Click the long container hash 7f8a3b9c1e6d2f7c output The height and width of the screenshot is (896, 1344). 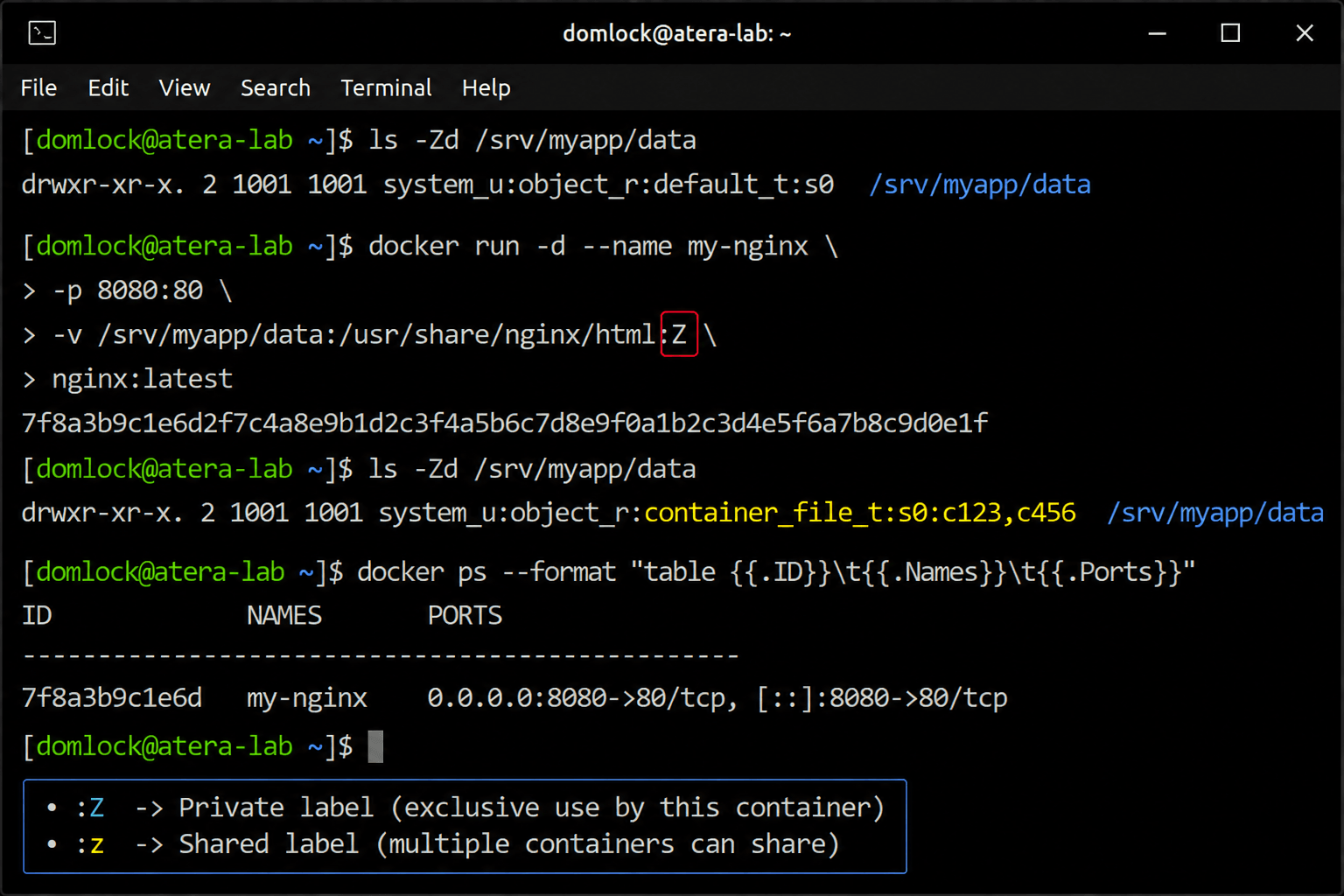coord(505,423)
